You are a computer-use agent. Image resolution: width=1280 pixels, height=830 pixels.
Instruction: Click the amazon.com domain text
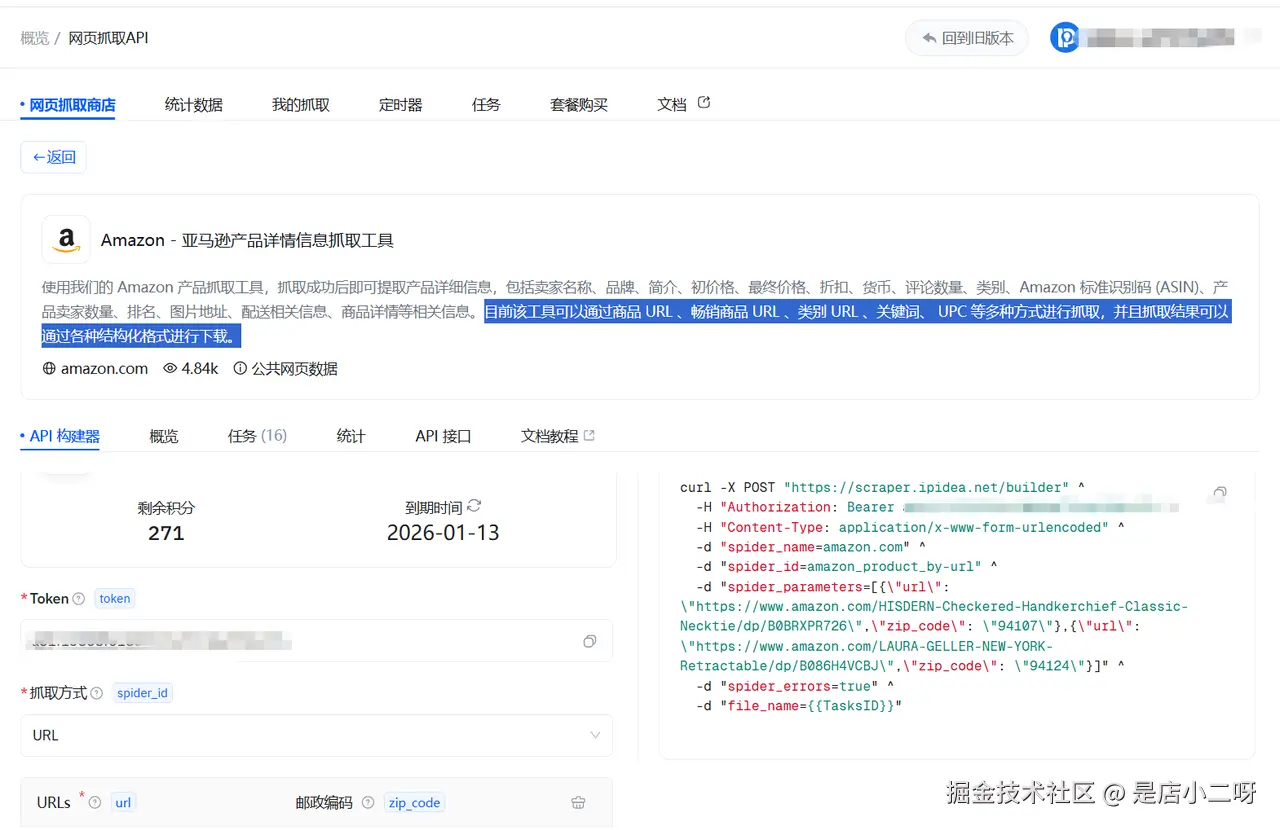104,369
